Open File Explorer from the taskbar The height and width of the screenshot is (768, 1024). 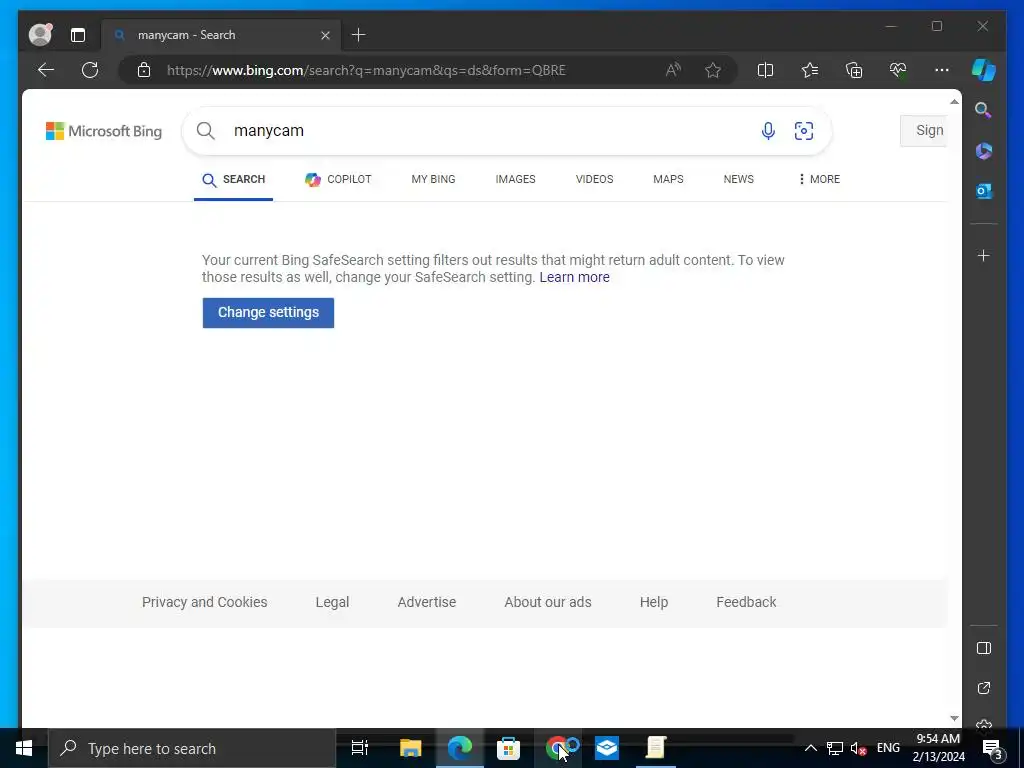click(x=410, y=748)
